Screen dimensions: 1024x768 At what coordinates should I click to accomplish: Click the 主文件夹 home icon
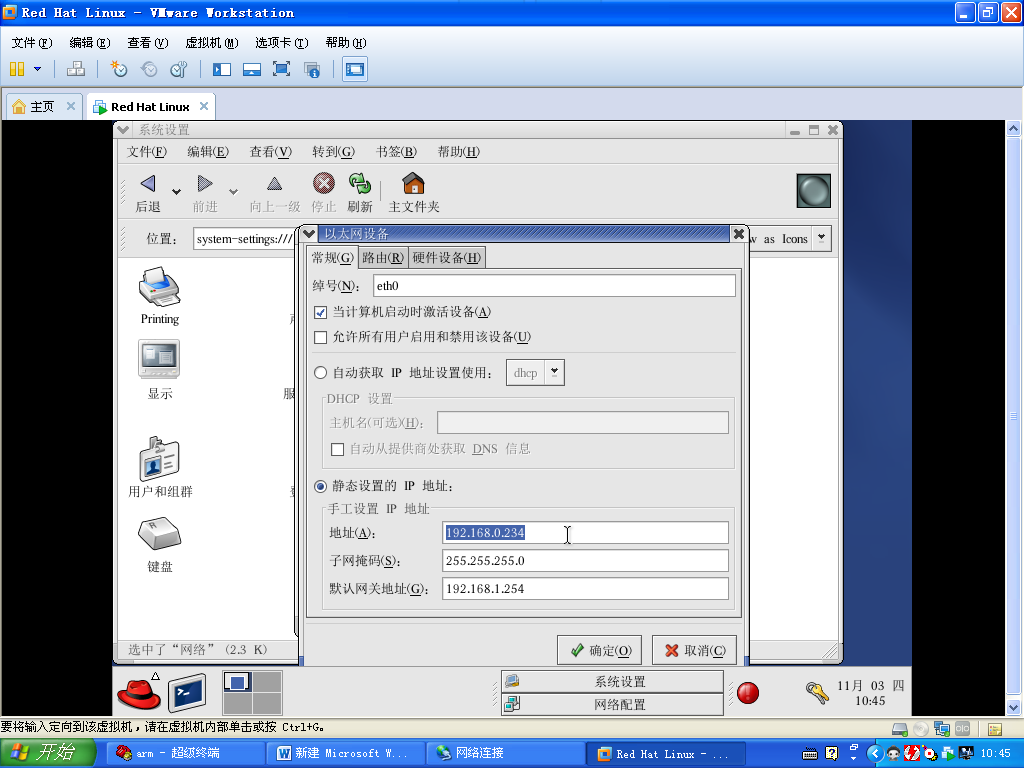point(413,184)
